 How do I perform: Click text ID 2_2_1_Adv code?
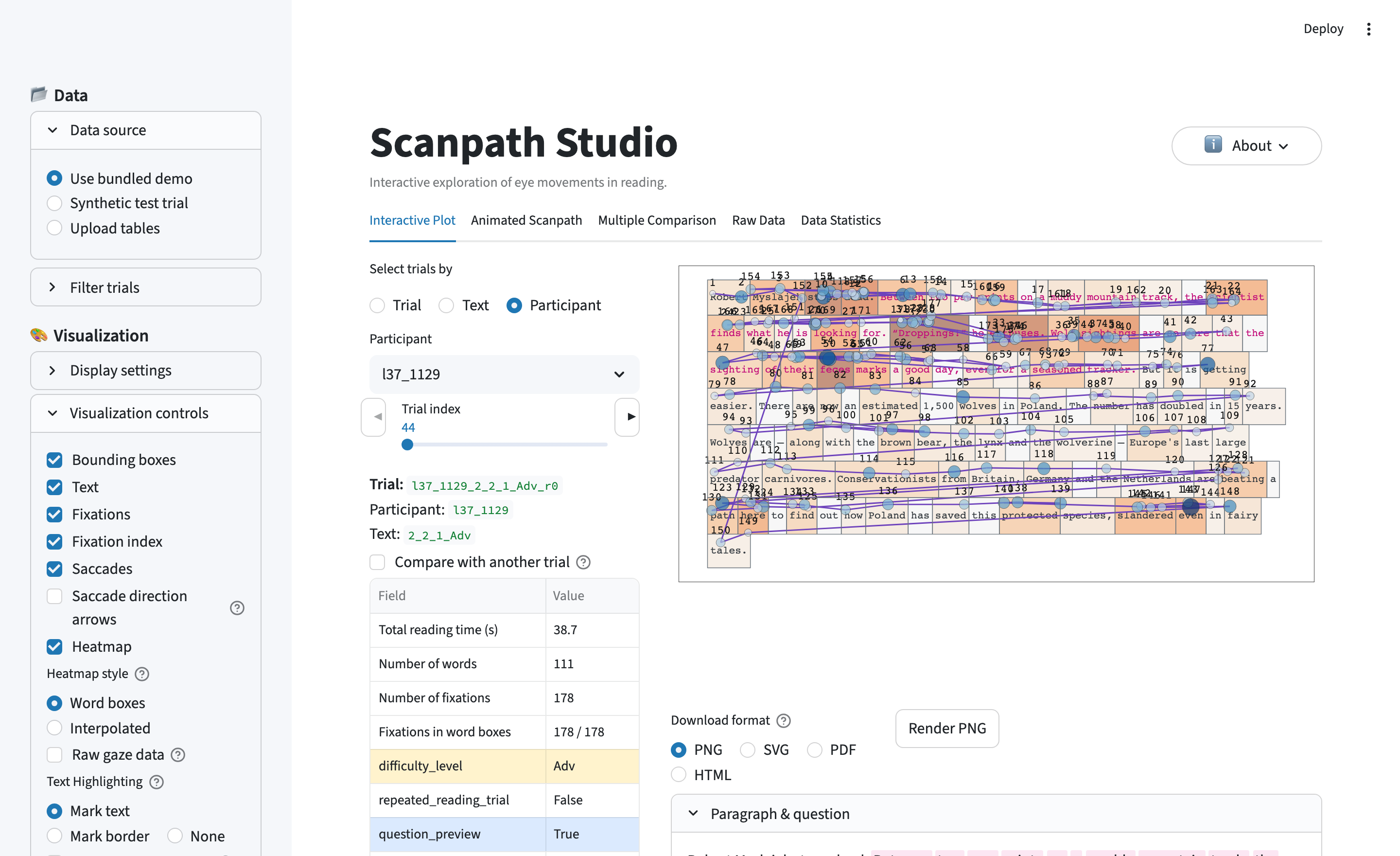(439, 535)
